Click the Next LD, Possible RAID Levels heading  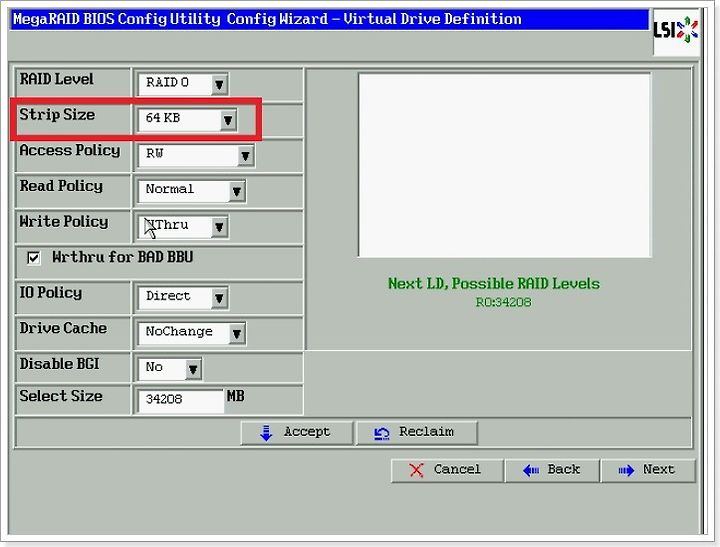pos(494,284)
